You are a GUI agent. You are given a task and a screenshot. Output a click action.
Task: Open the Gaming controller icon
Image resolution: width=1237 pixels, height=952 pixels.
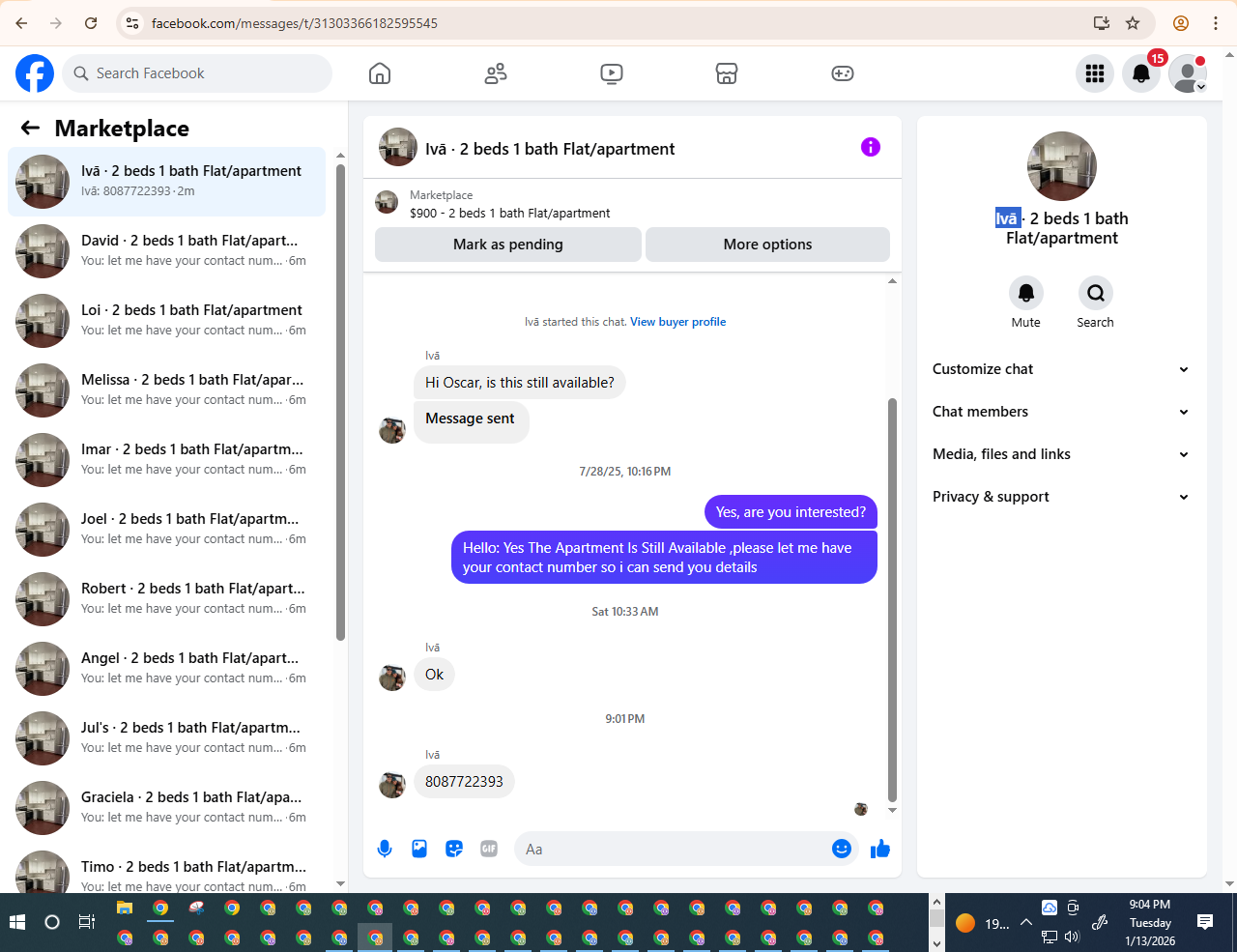[843, 73]
